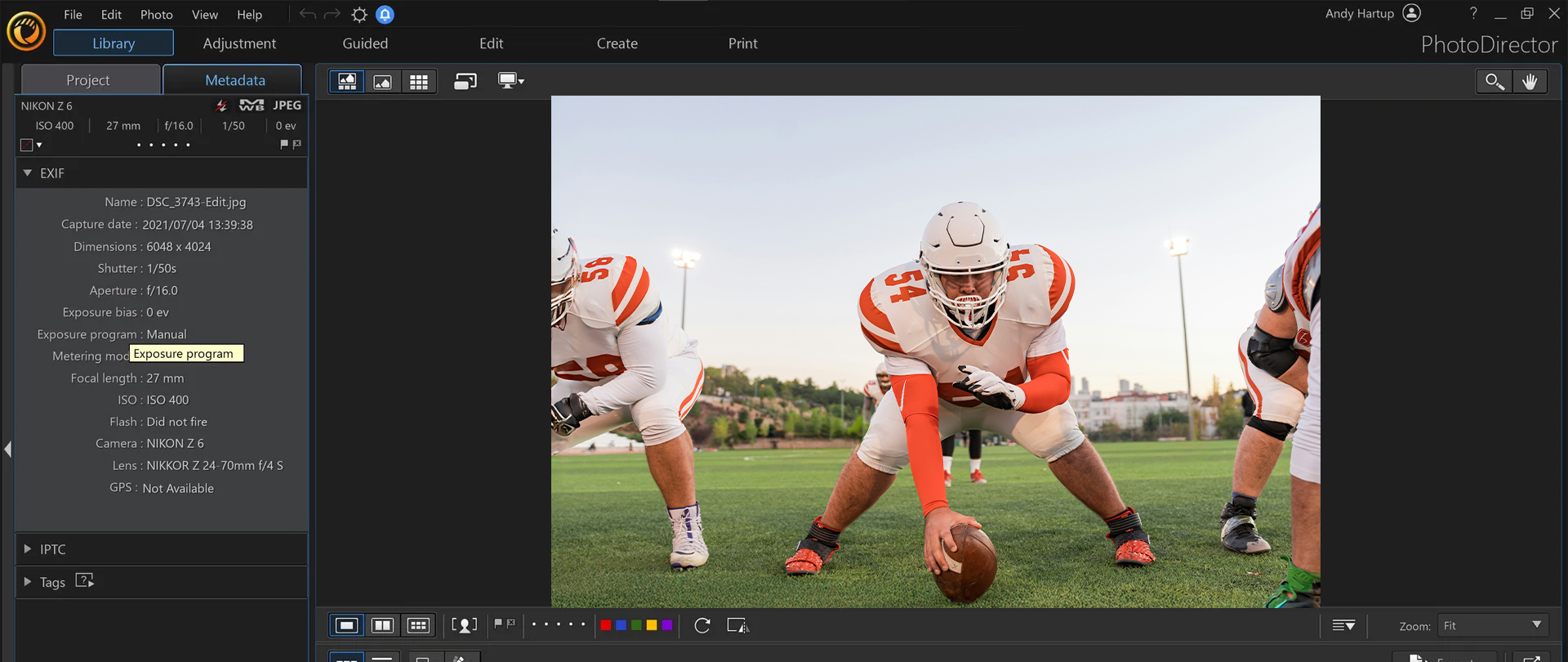Open the face tagging tool icon
The height and width of the screenshot is (662, 1568).
tap(465, 625)
